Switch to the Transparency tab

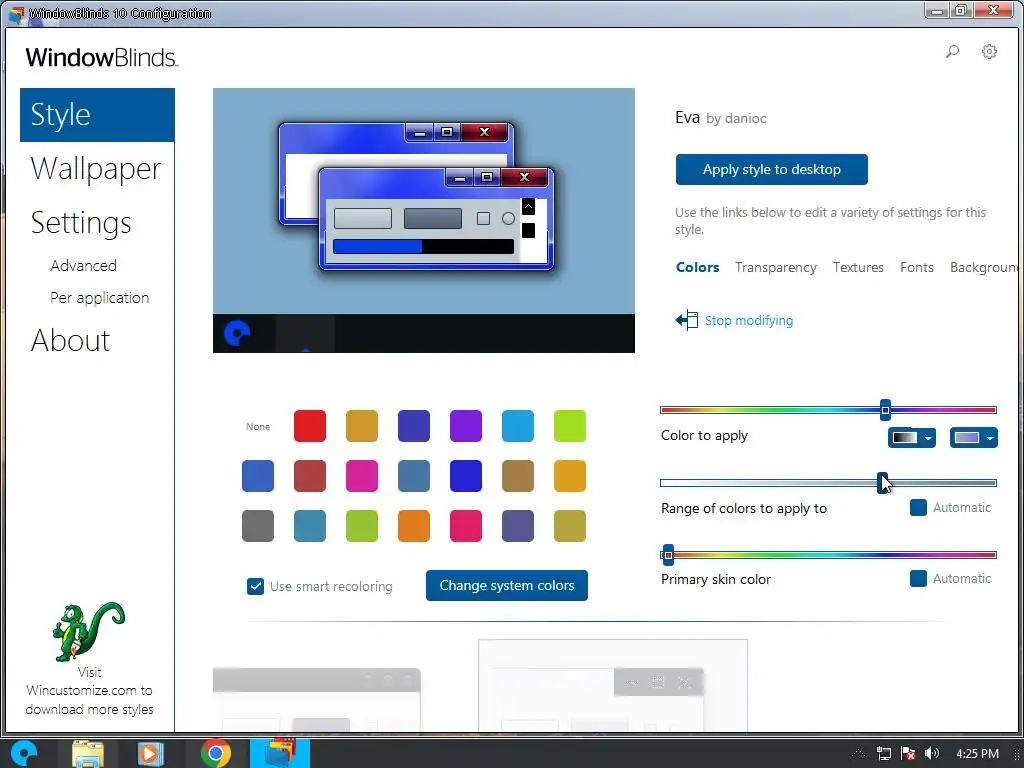[x=775, y=267]
